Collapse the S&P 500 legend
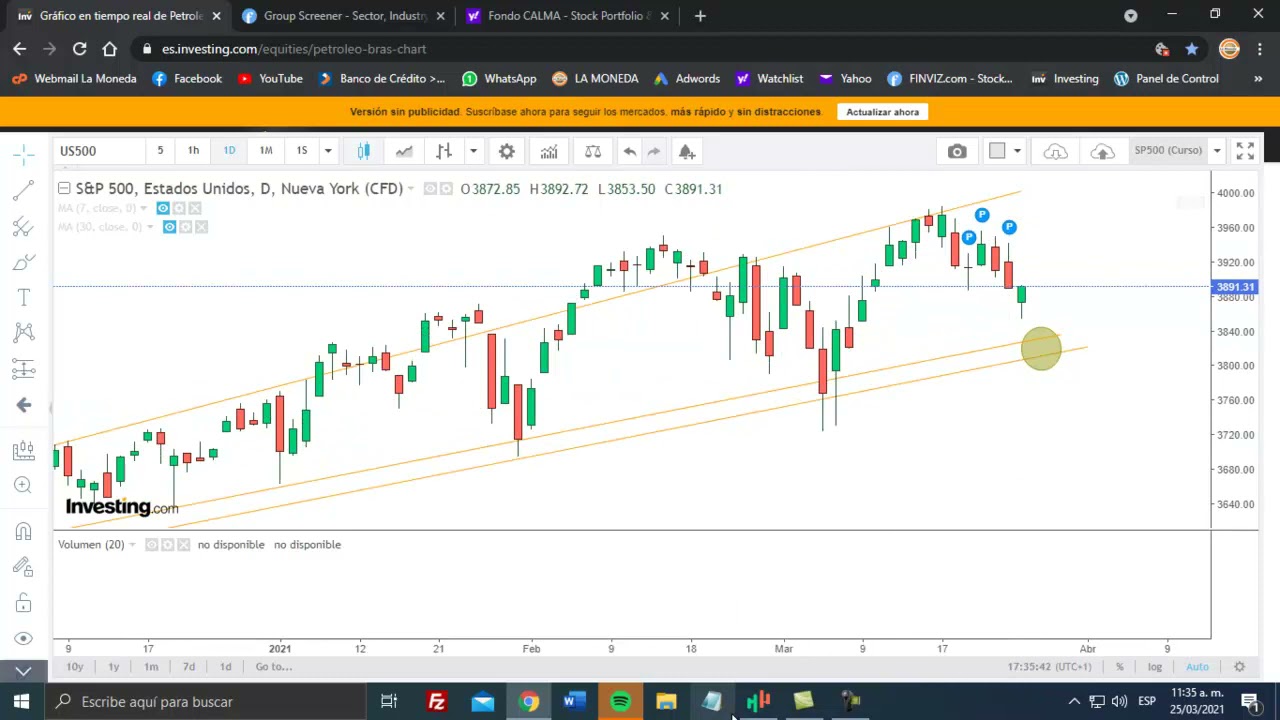Screen dimensions: 1280x720 [64, 188]
